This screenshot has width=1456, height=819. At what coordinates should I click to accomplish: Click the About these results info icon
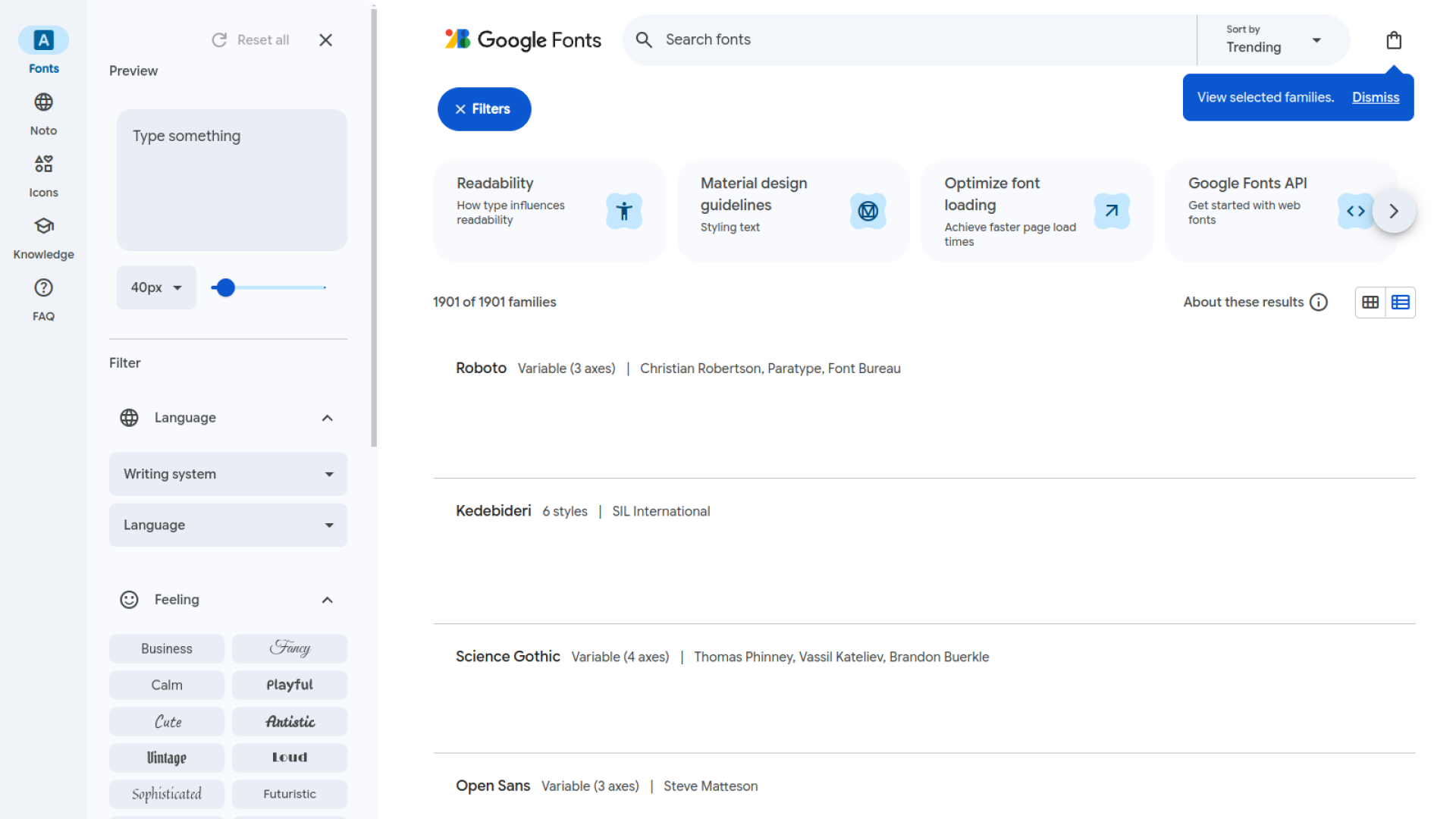point(1320,302)
